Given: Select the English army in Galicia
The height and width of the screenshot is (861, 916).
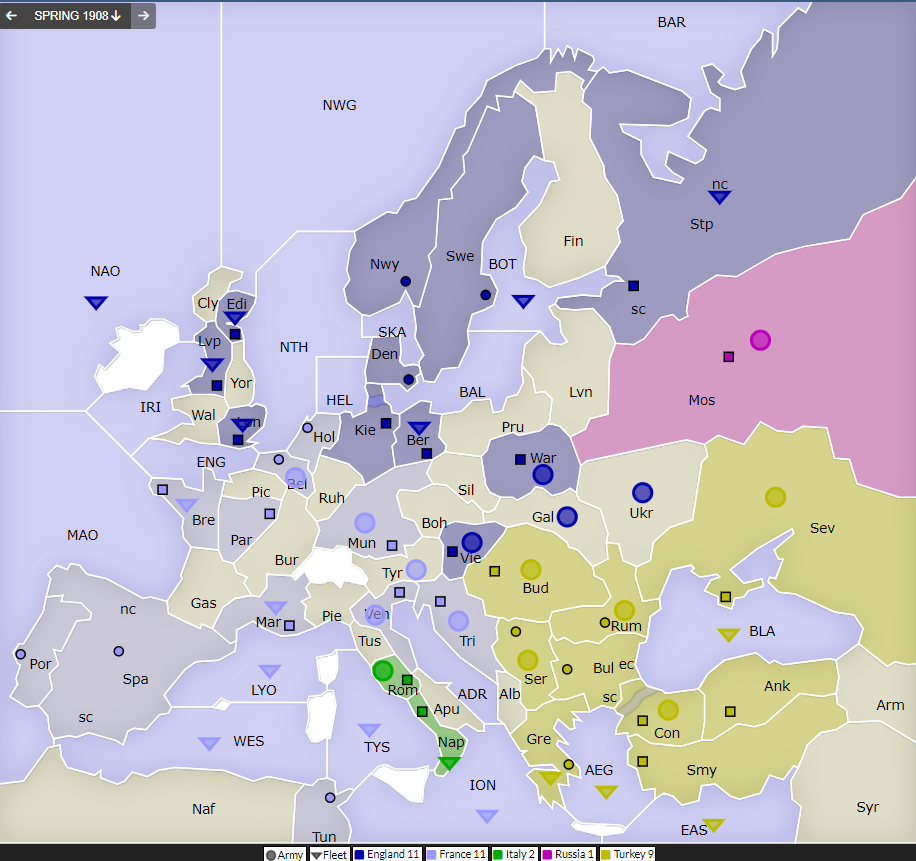Looking at the screenshot, I should tap(567, 517).
